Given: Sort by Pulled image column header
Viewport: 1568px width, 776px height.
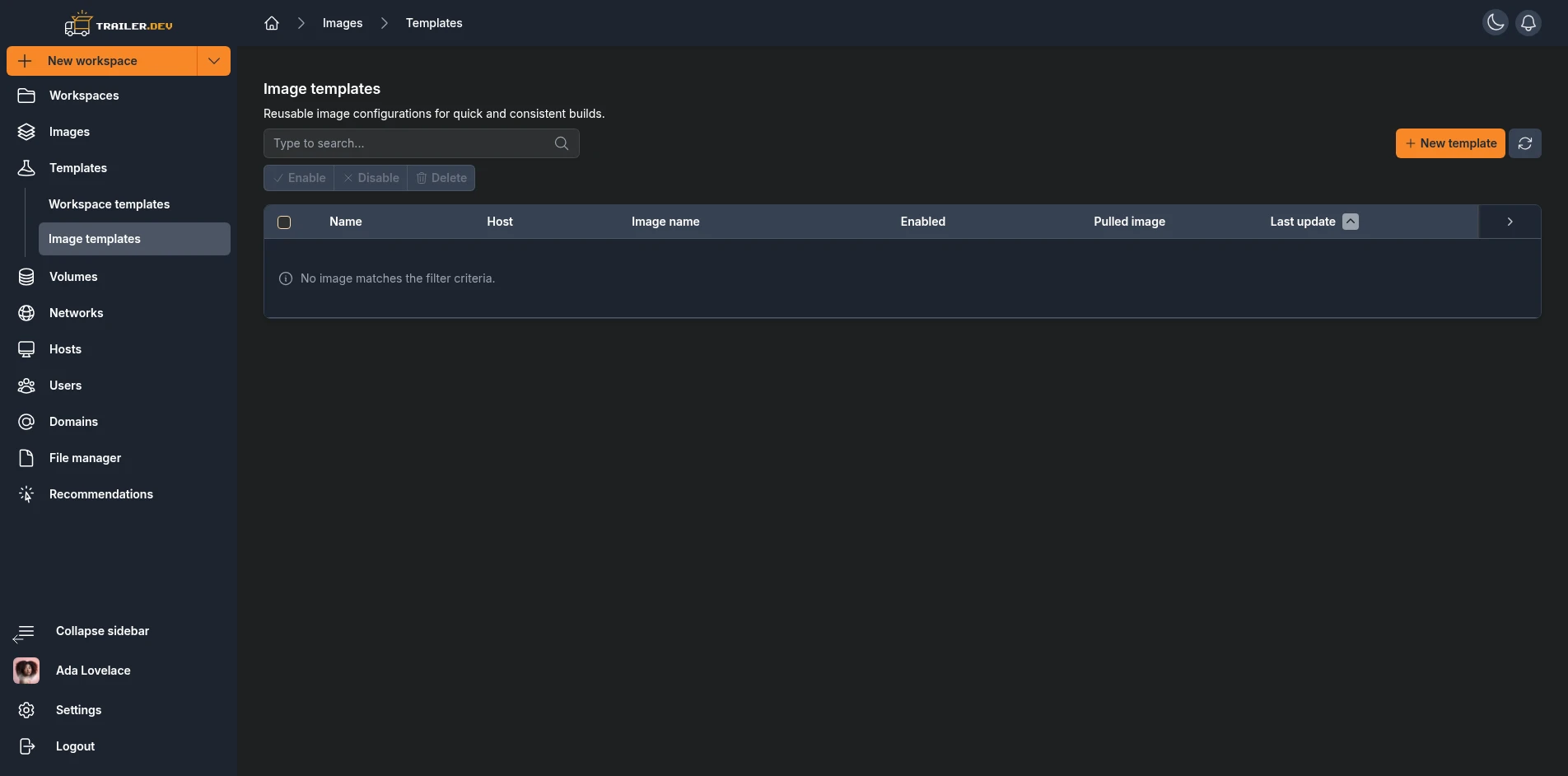Looking at the screenshot, I should tap(1129, 222).
